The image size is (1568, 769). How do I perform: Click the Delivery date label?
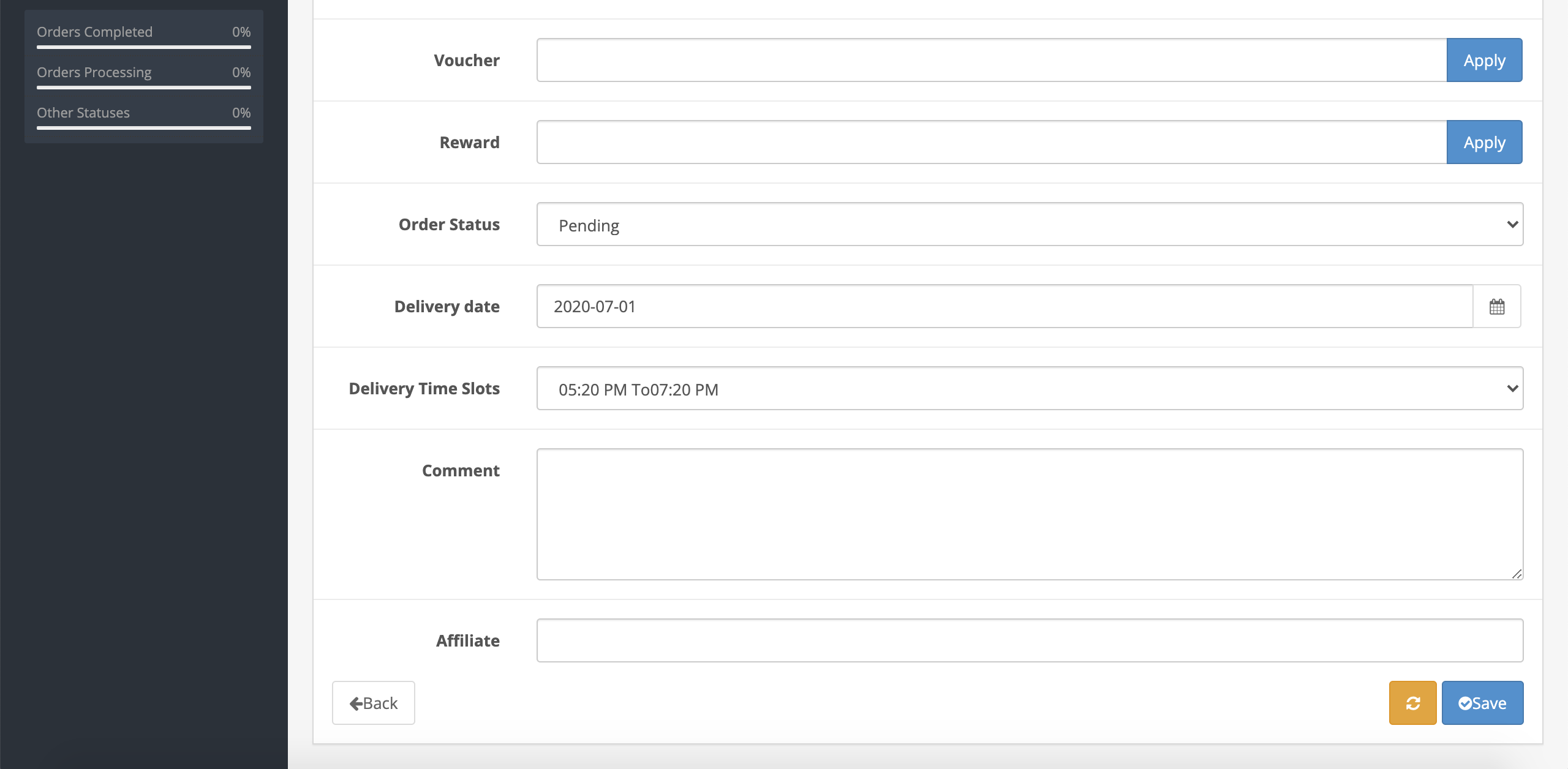(x=447, y=306)
